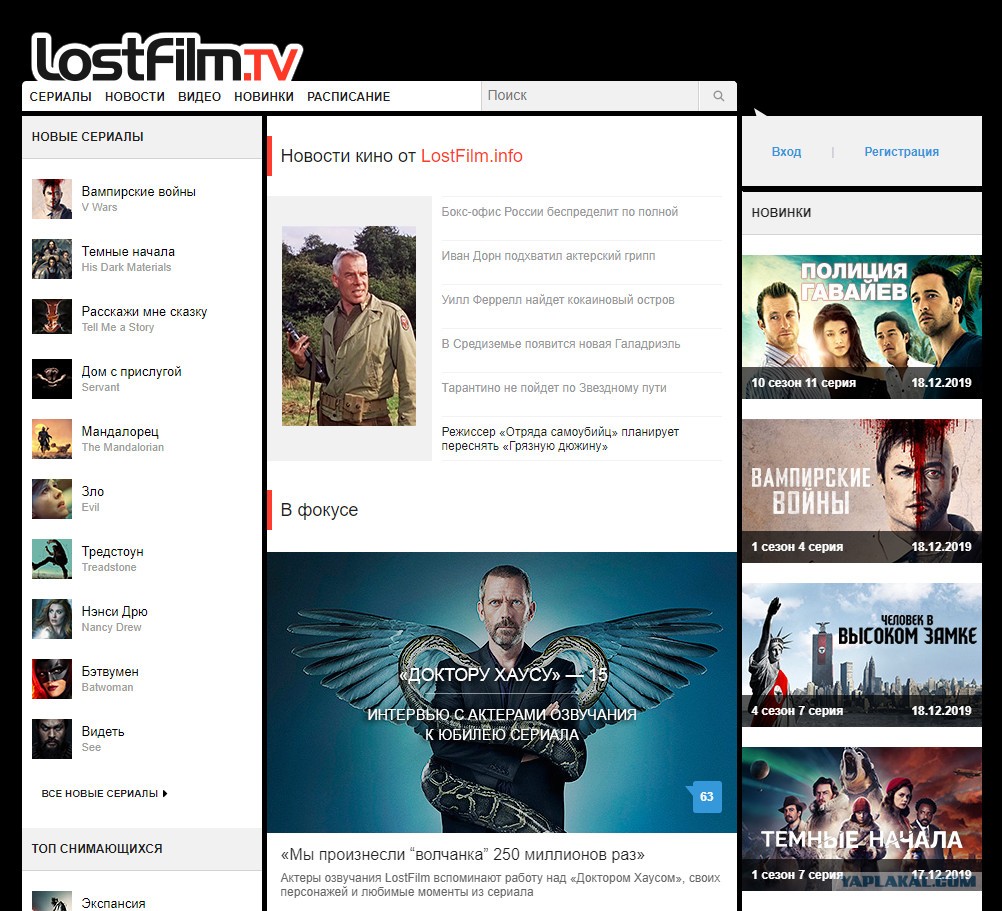Select the Servant subtitle text
Screen dimensions: 1002x911
click(x=101, y=387)
